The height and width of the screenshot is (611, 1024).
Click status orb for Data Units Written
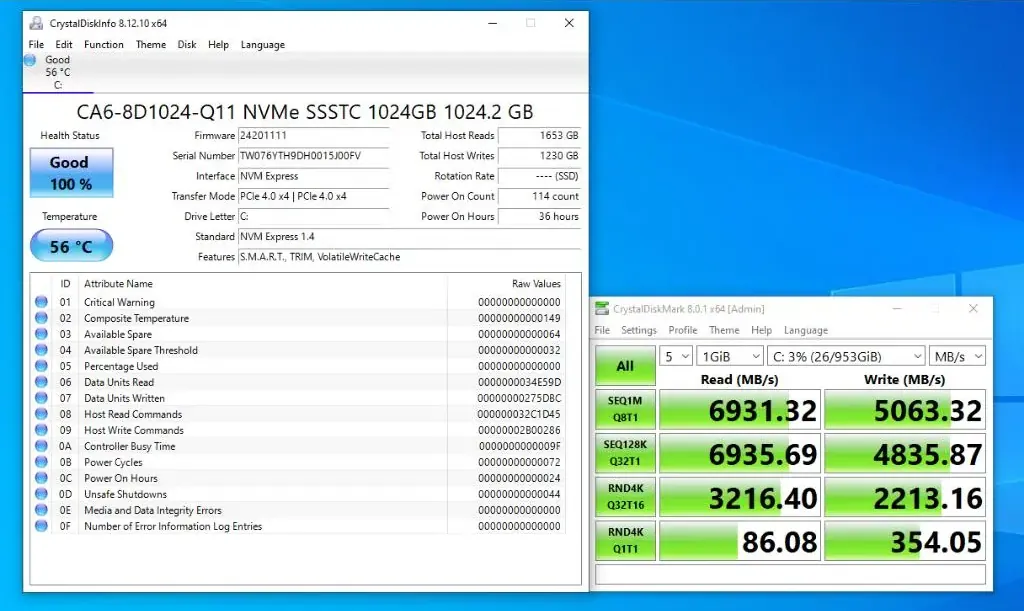tap(41, 398)
